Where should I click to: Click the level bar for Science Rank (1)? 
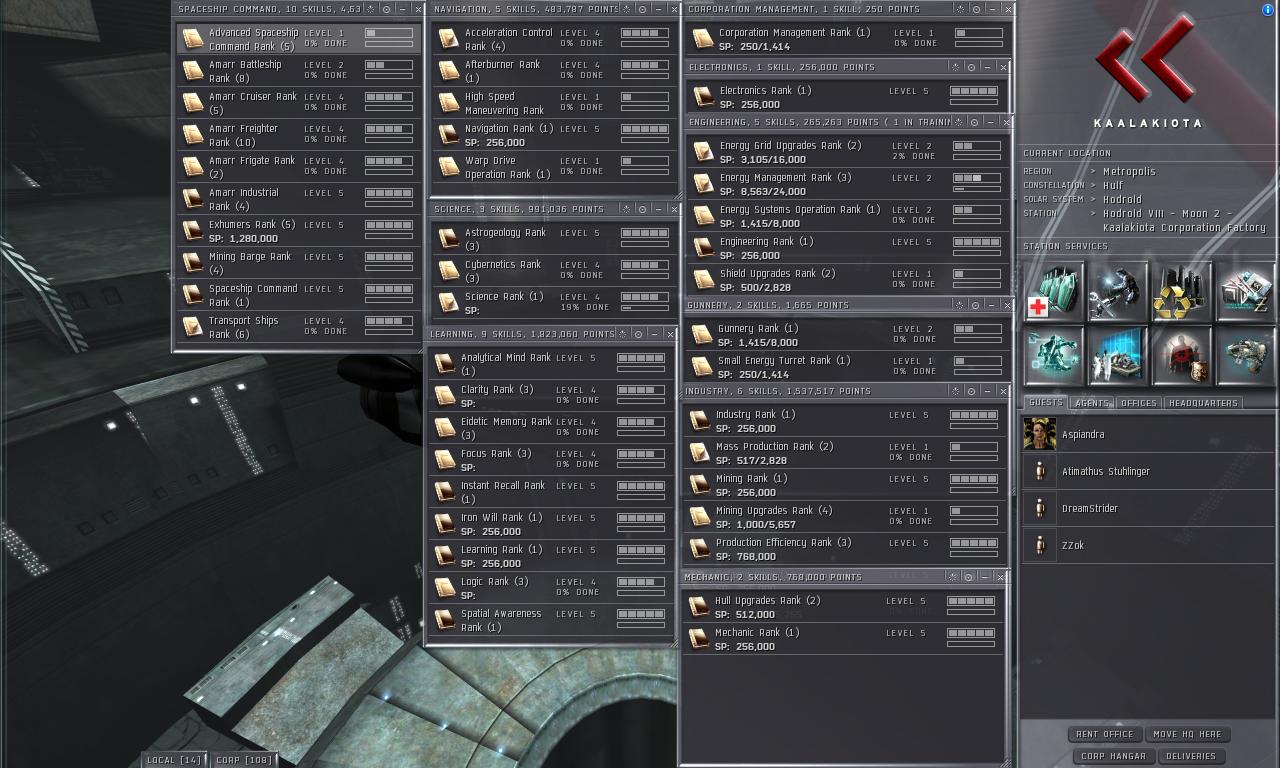click(x=645, y=297)
